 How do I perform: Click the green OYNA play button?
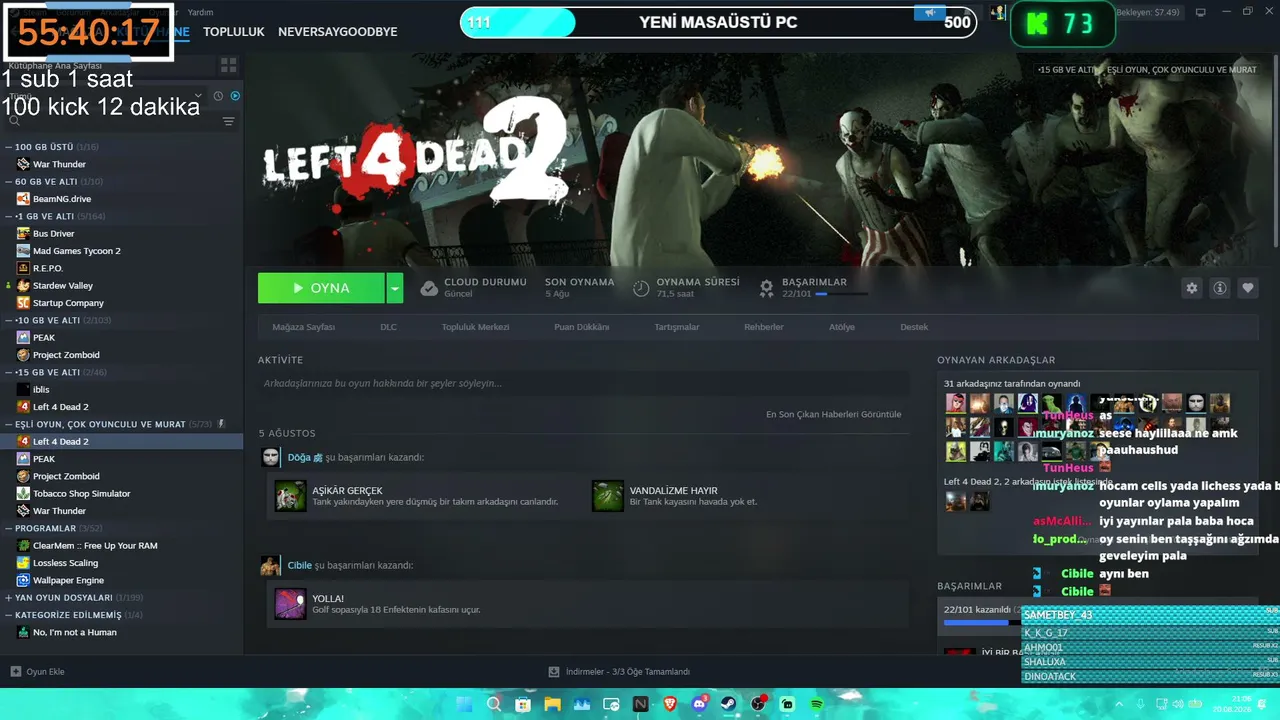321,288
